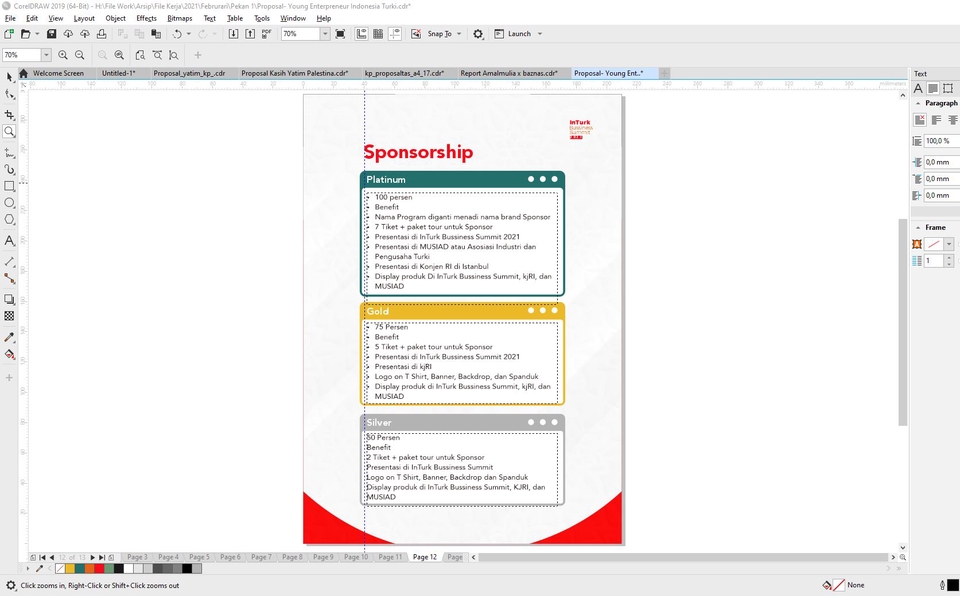Toggle Show Grid button
Image resolution: width=960 pixels, height=596 pixels.
(378, 34)
